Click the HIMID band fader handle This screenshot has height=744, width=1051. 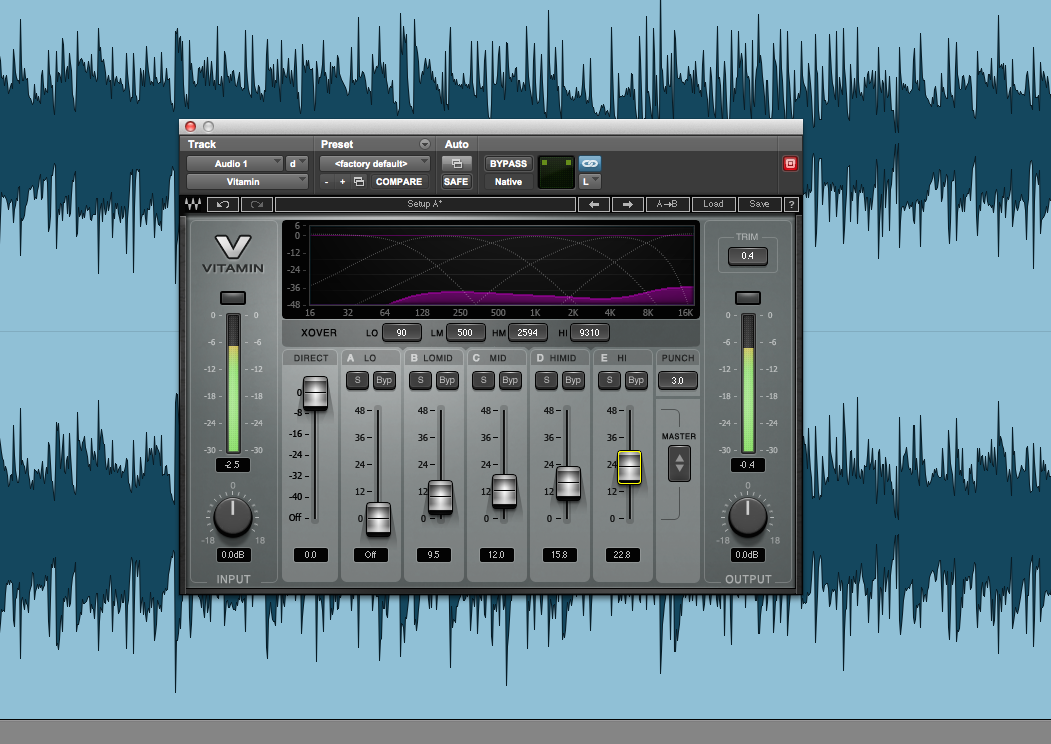[x=568, y=483]
